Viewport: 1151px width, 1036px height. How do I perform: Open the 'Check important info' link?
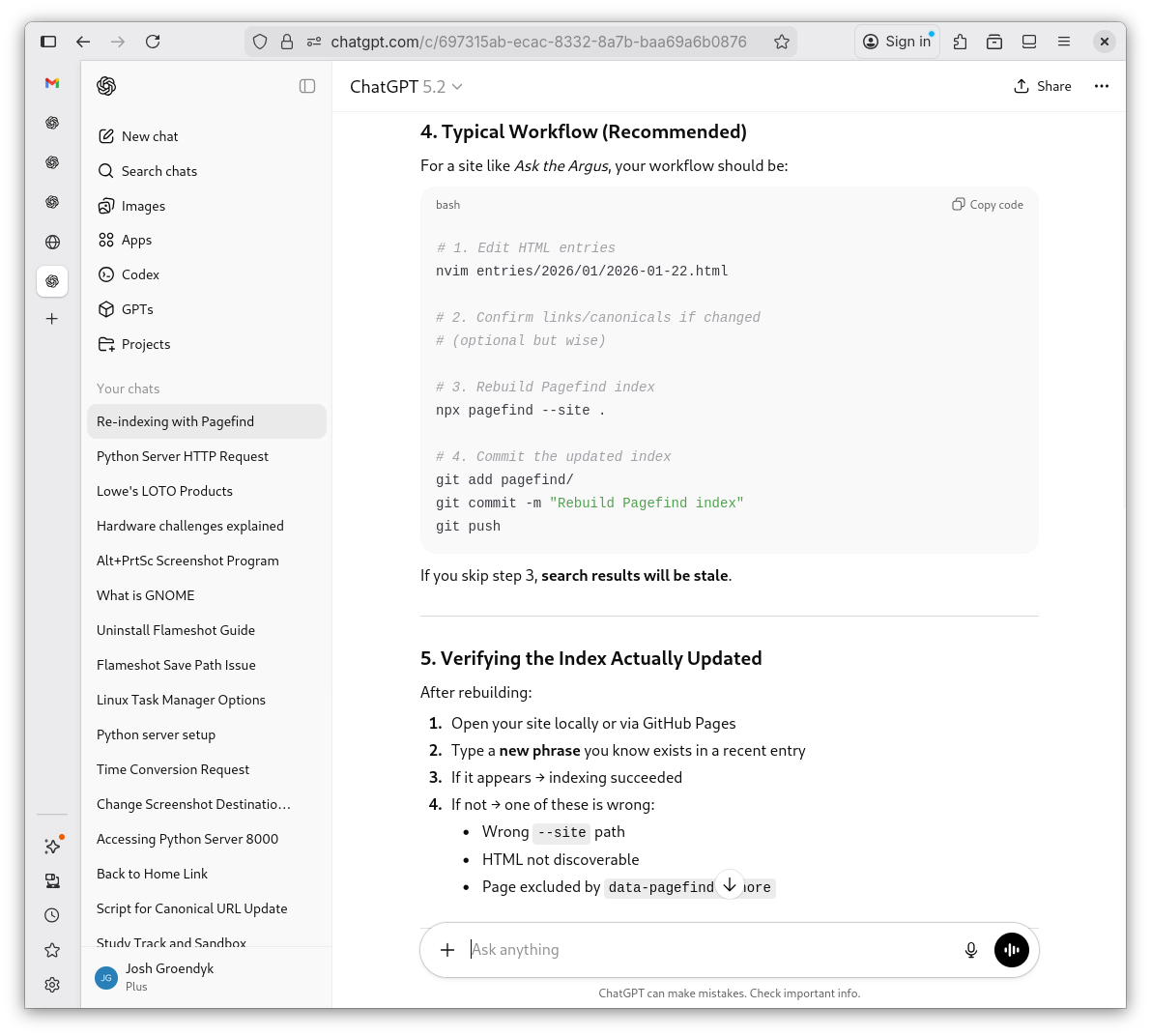tap(806, 993)
